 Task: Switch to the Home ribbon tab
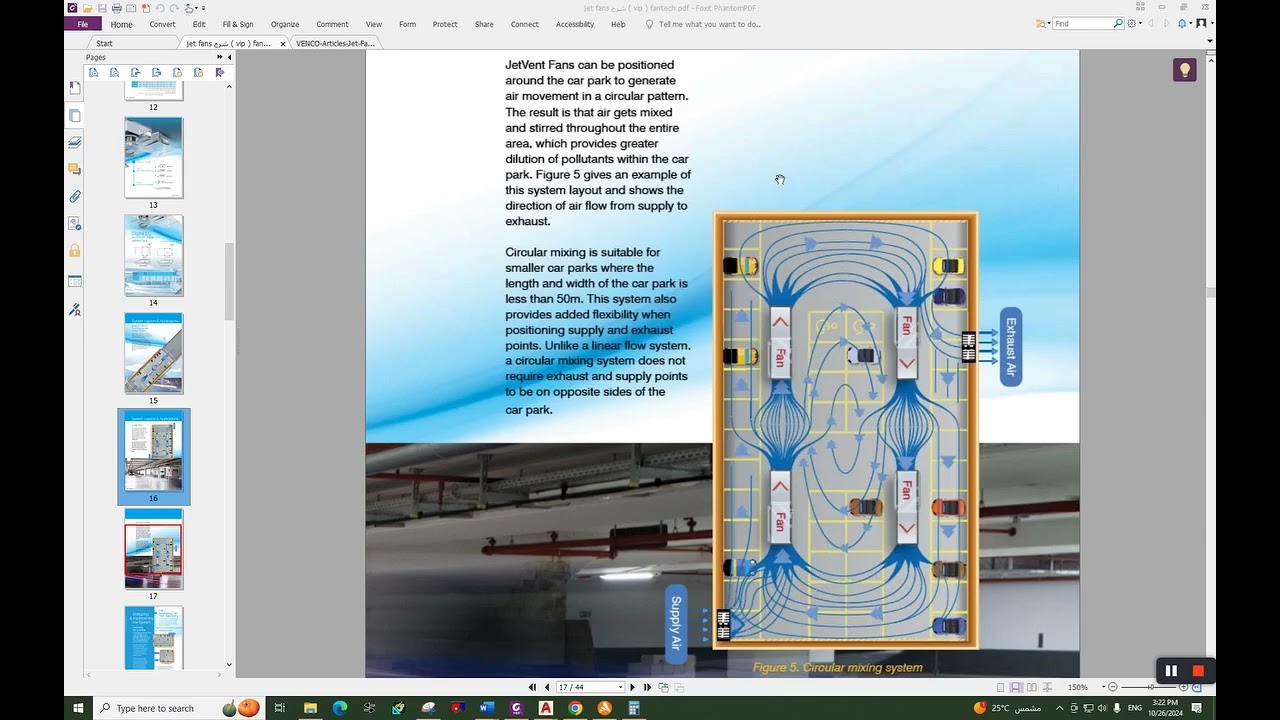[121, 24]
